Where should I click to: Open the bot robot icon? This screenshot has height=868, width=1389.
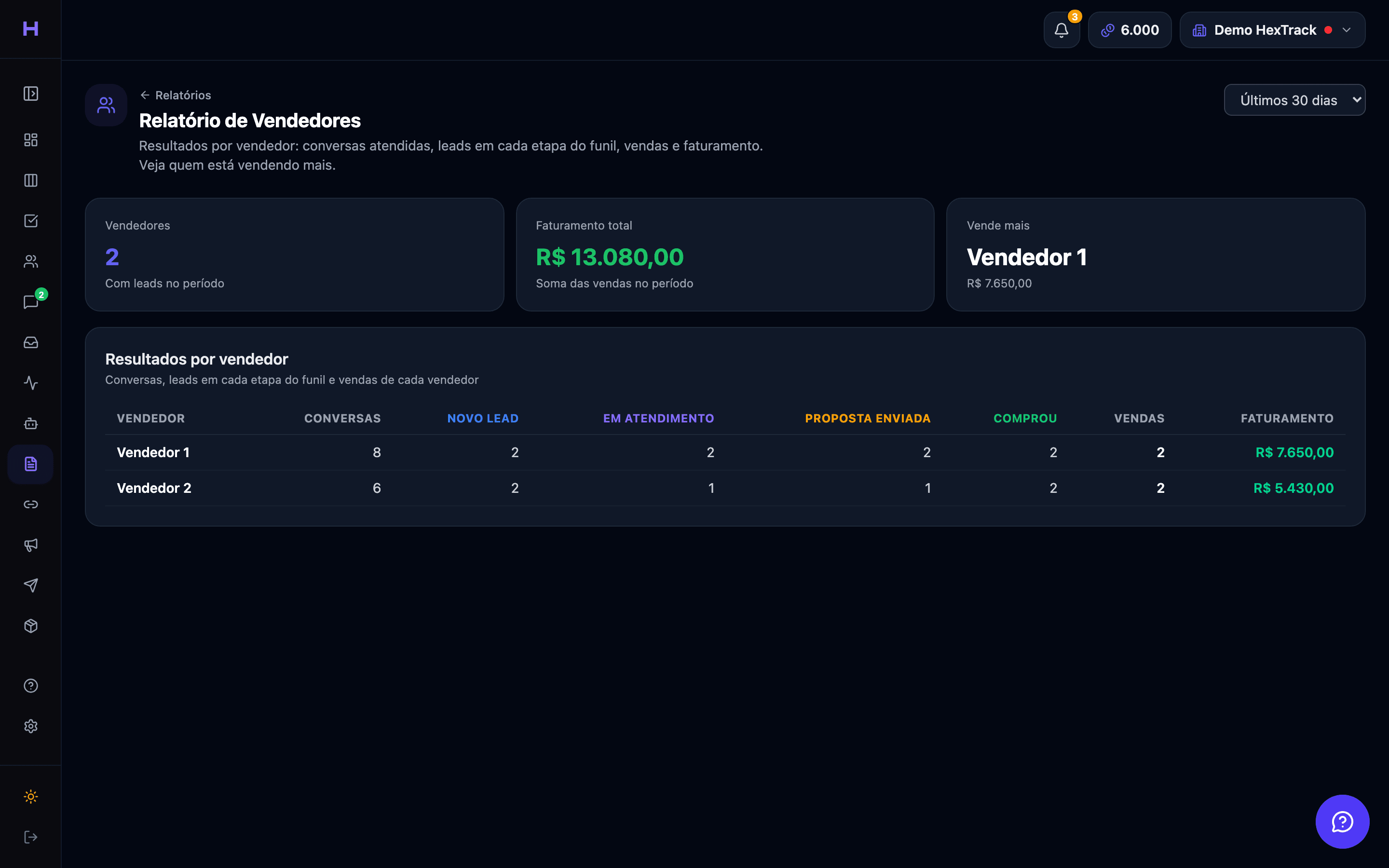30,424
